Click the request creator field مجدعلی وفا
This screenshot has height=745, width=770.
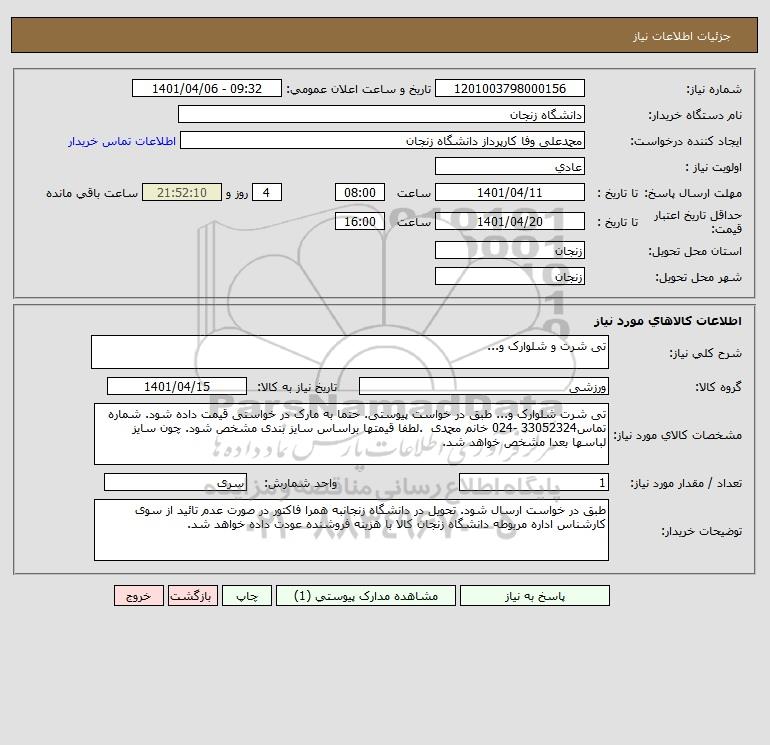tap(382, 141)
